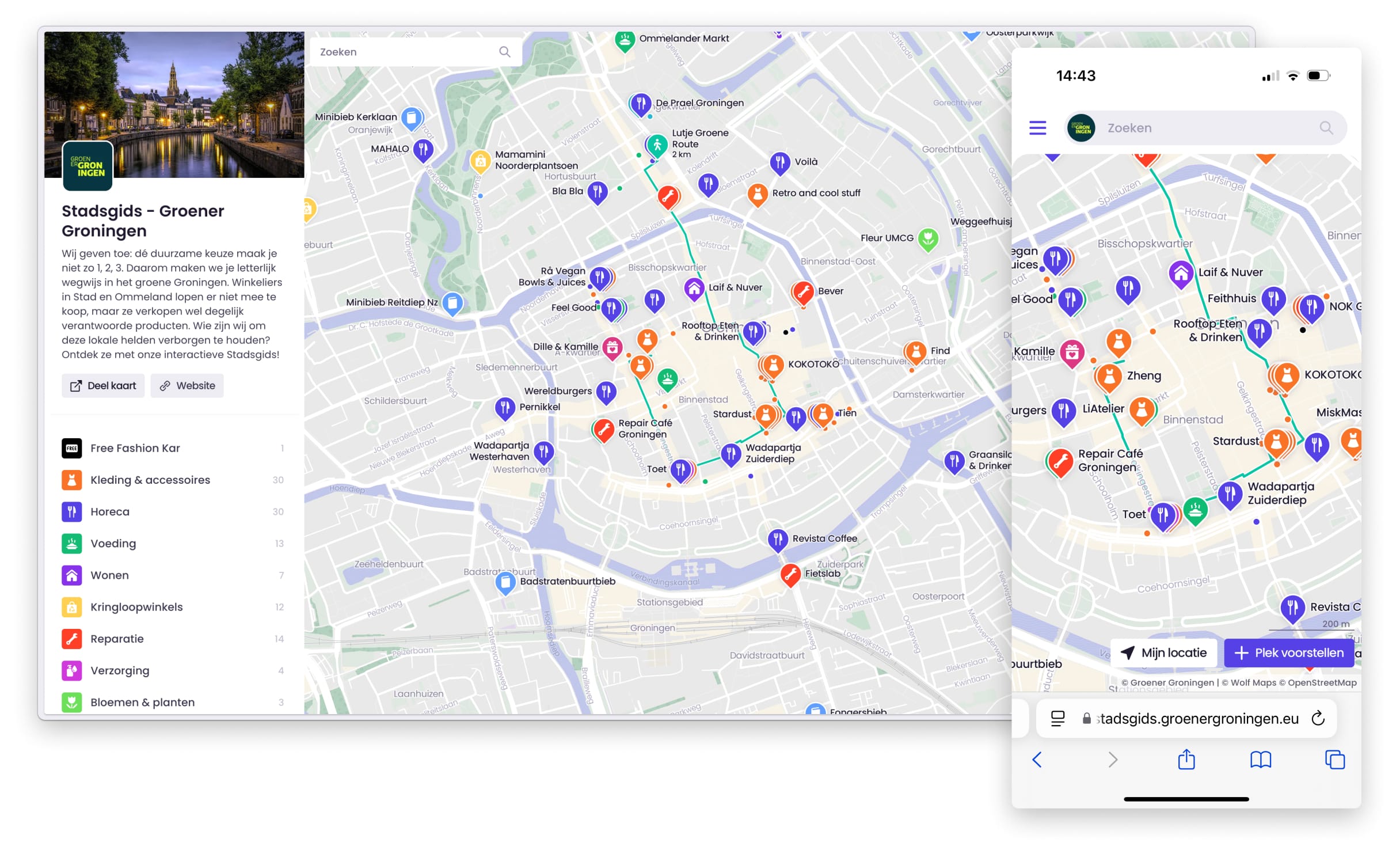1400x850 pixels.
Task: Select the Revista Coffee marker on the desktop map
Action: (x=778, y=540)
